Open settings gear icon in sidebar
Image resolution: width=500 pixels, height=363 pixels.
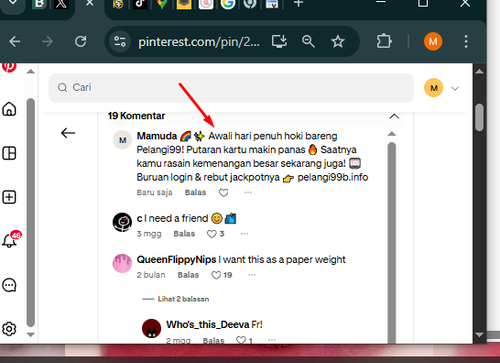(x=9, y=329)
